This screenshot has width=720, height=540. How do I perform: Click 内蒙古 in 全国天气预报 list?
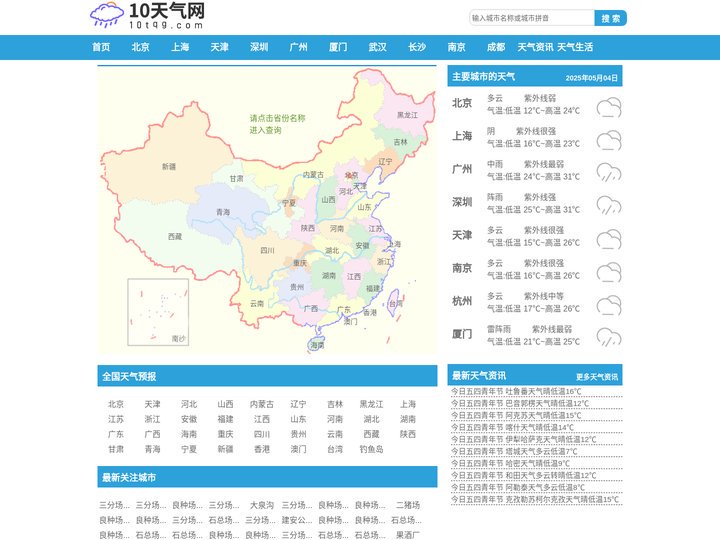262,404
